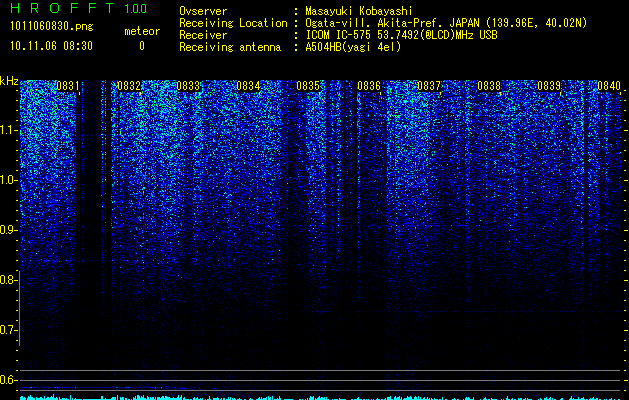Click the 0833 time marker
This screenshot has width=629, height=400.
[x=188, y=86]
